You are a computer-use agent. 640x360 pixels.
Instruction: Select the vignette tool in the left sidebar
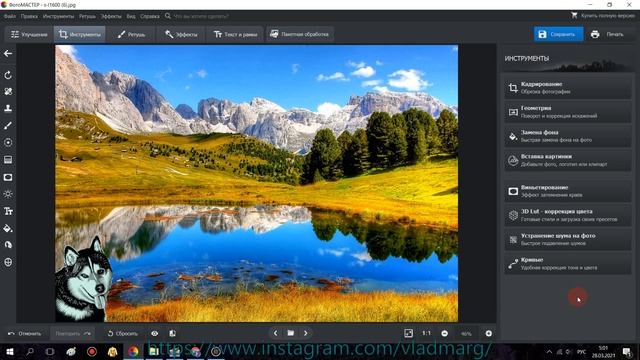click(8, 177)
